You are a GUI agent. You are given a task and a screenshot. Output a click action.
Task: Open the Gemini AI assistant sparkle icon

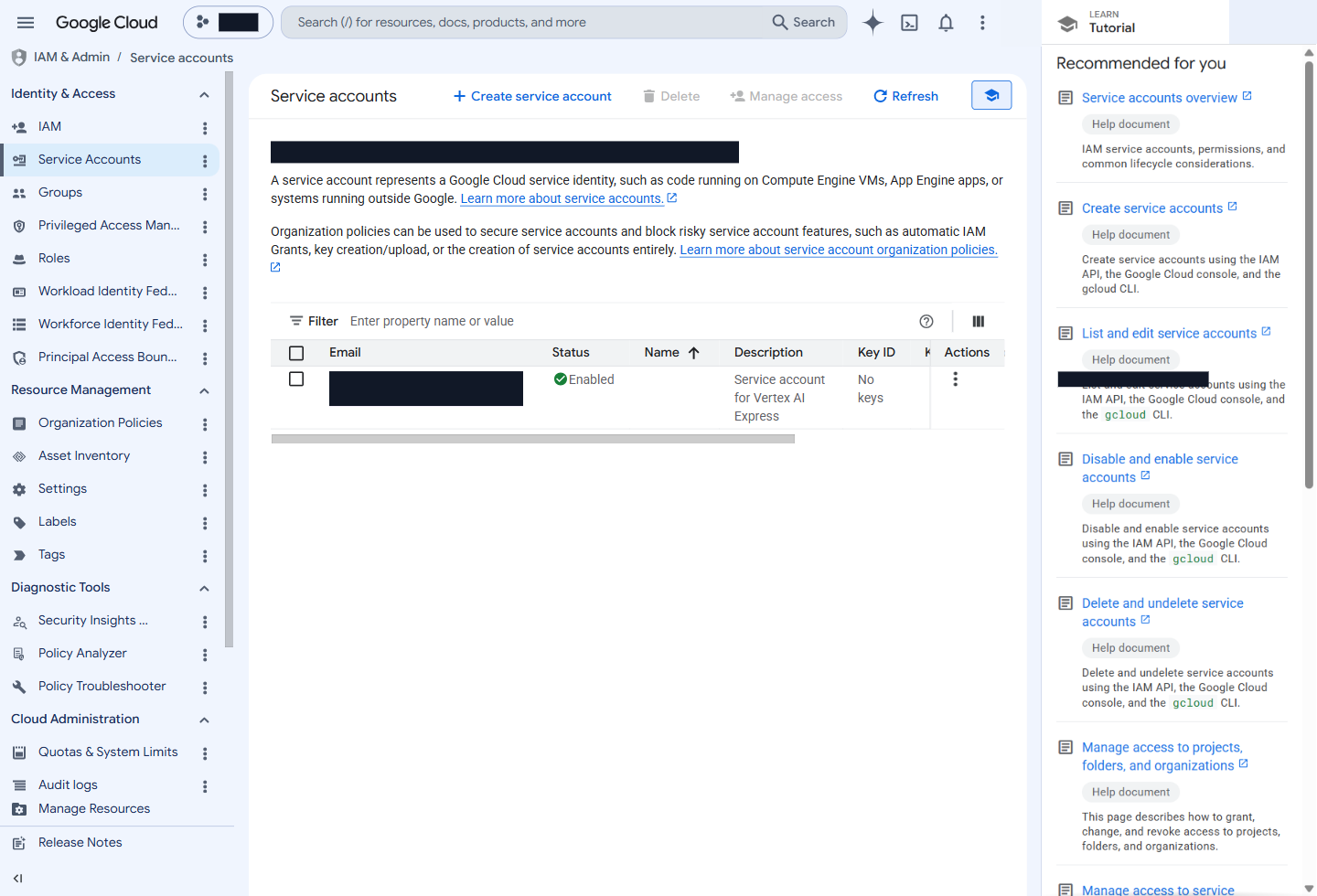pyautogui.click(x=873, y=23)
